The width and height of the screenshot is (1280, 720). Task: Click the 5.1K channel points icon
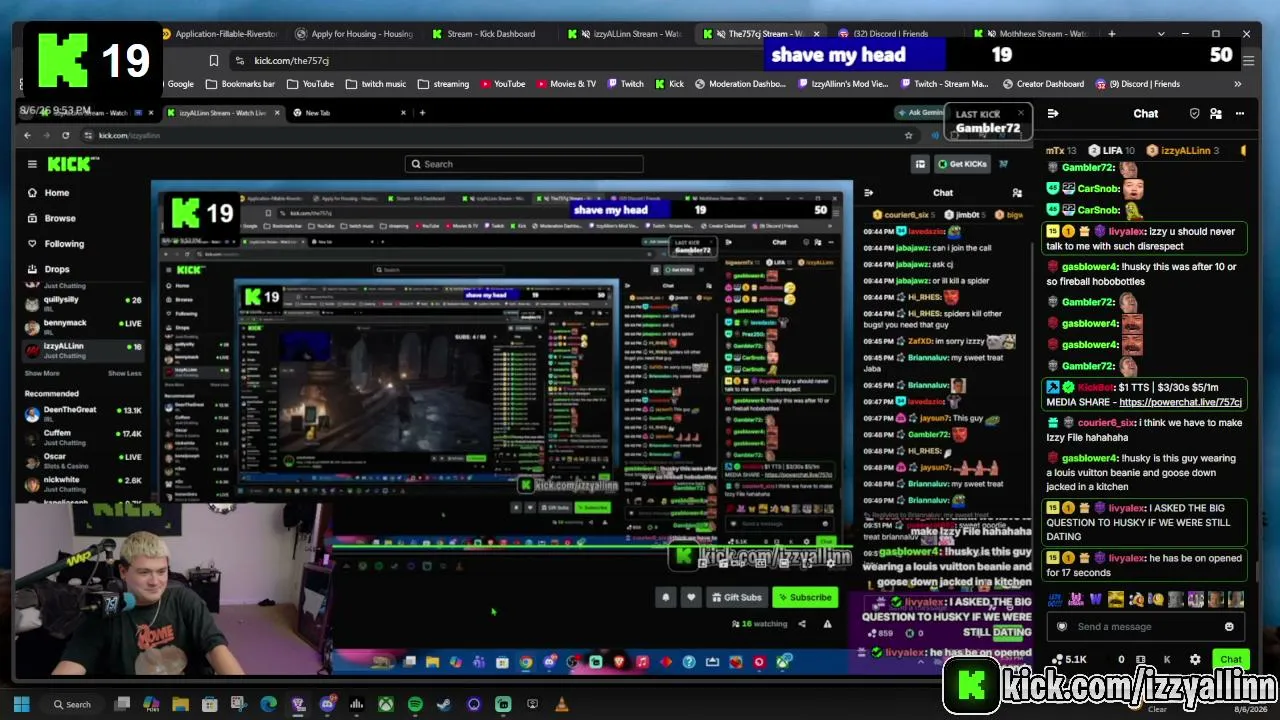point(1058,660)
